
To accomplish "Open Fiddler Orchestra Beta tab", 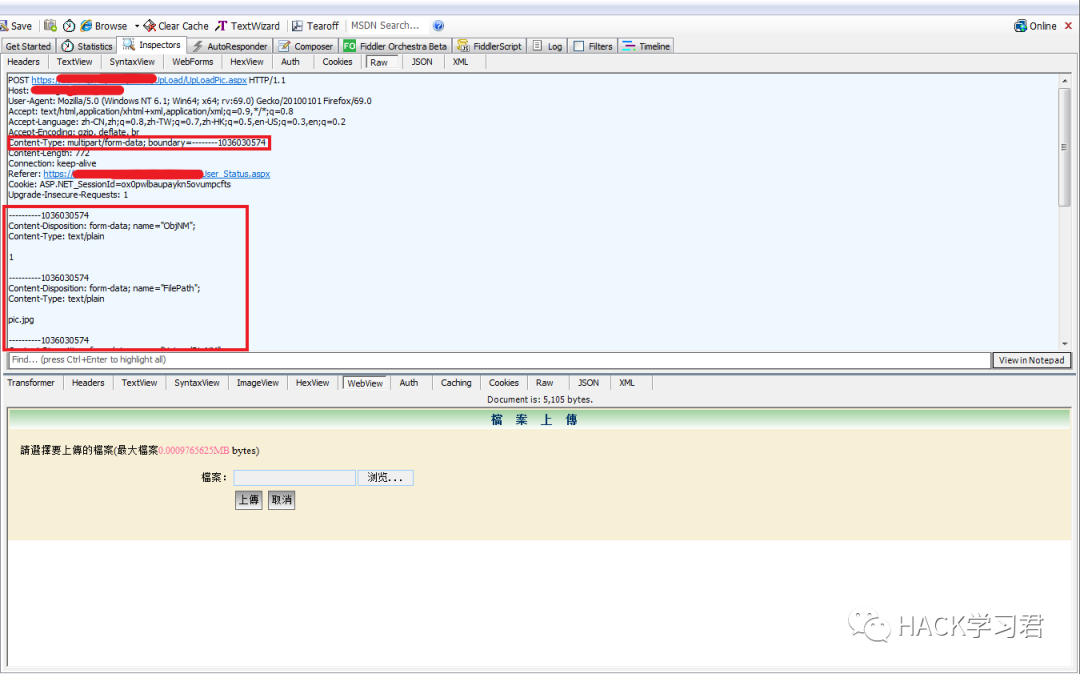I will 395,46.
